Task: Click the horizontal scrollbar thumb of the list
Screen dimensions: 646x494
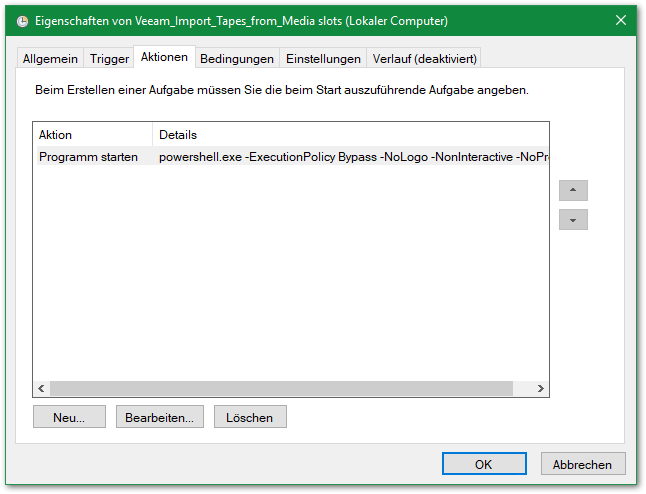Action: tap(280, 388)
